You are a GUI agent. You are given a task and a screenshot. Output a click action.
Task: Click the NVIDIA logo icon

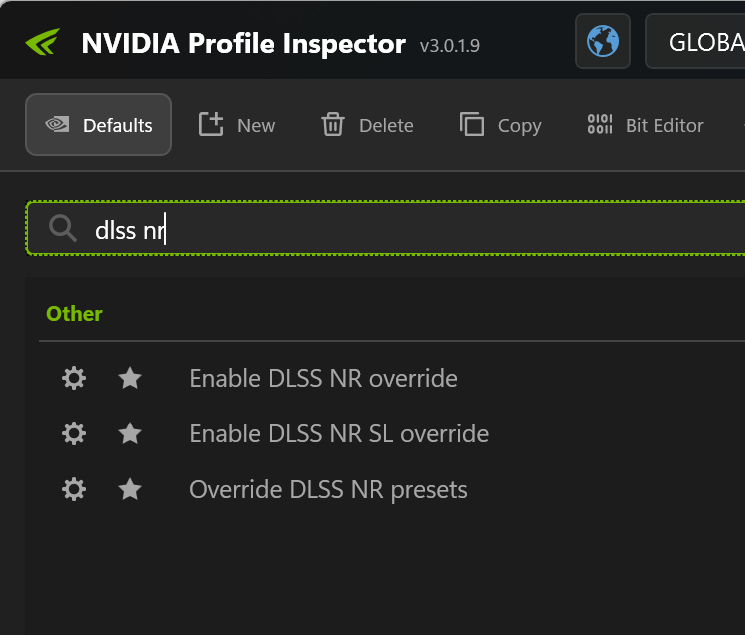tap(43, 42)
